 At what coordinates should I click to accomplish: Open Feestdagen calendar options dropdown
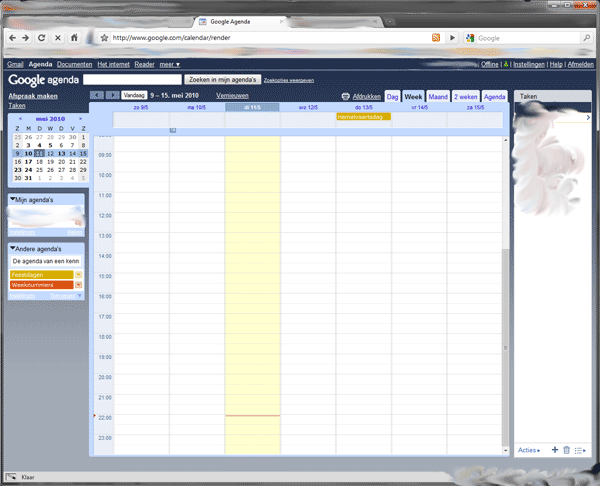78,275
